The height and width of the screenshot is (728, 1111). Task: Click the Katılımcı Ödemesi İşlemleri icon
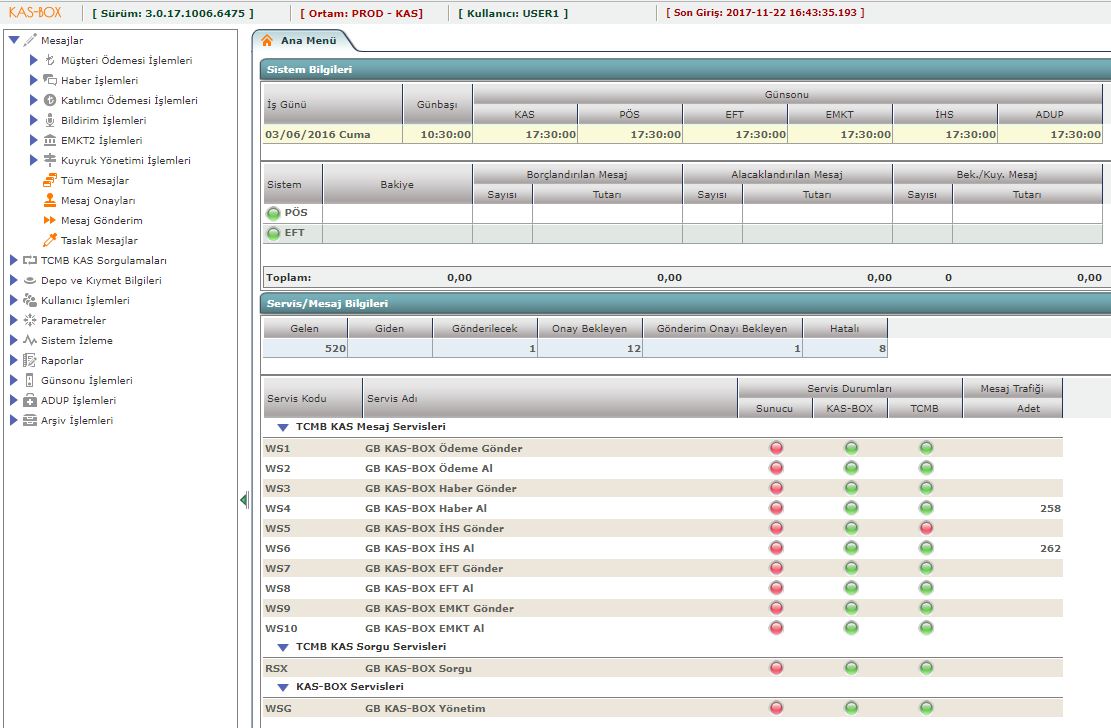(x=50, y=100)
